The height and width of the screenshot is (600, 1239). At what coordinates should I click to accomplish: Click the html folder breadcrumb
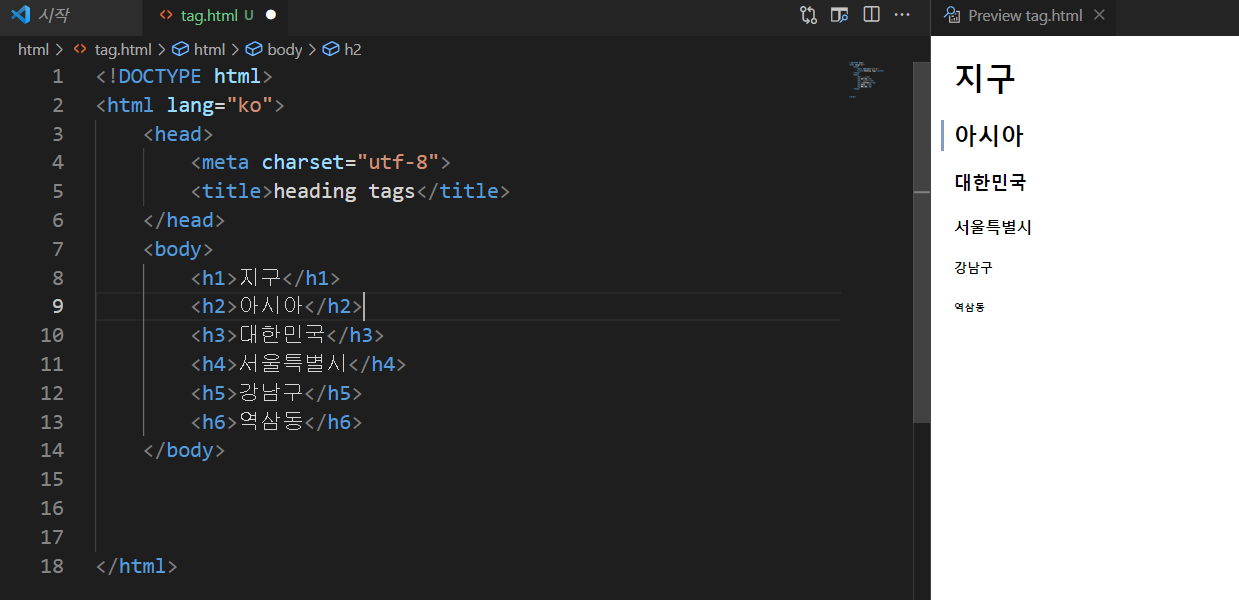(33, 49)
